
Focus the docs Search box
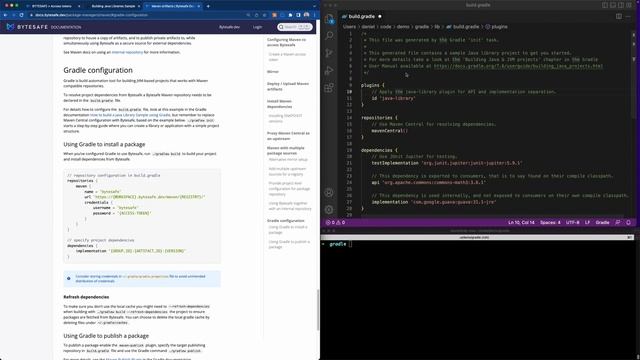point(295,27)
